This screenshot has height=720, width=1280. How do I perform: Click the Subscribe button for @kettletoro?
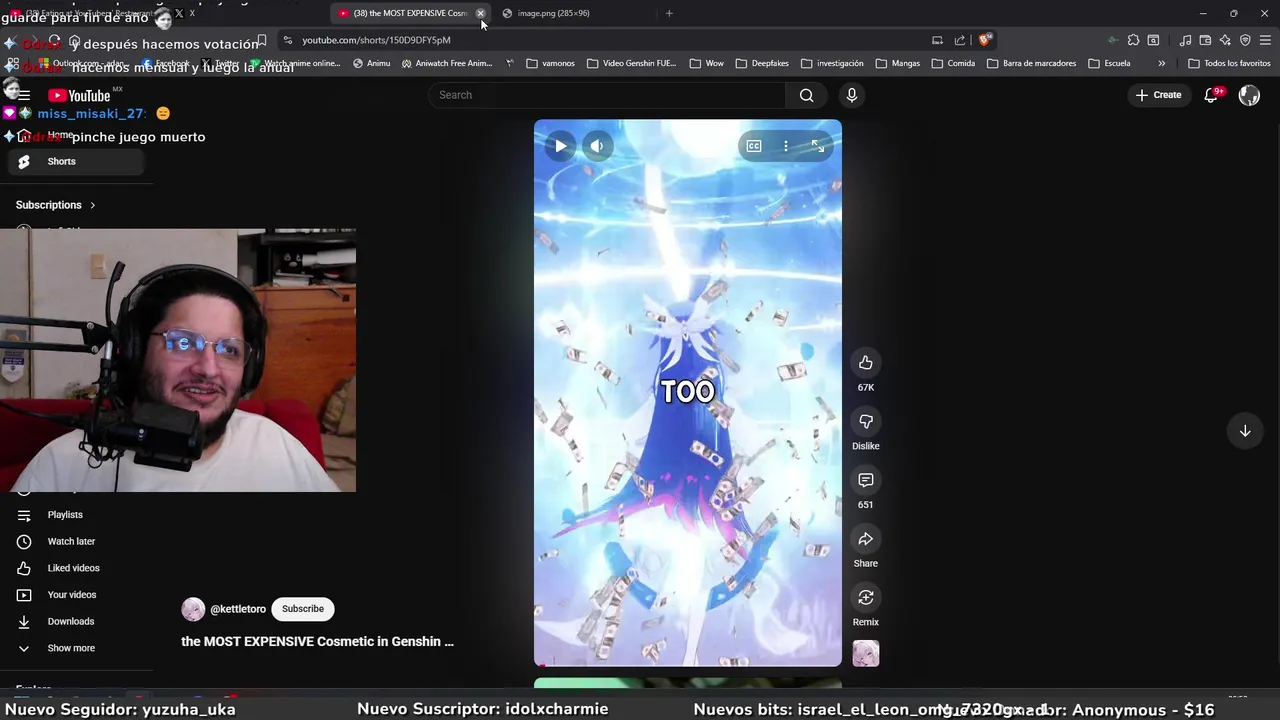point(303,609)
